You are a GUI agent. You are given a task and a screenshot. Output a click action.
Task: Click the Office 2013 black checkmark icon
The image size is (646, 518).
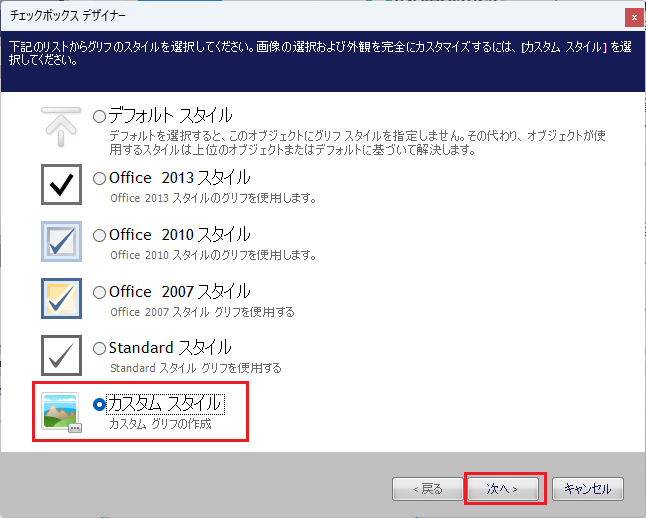coord(62,184)
